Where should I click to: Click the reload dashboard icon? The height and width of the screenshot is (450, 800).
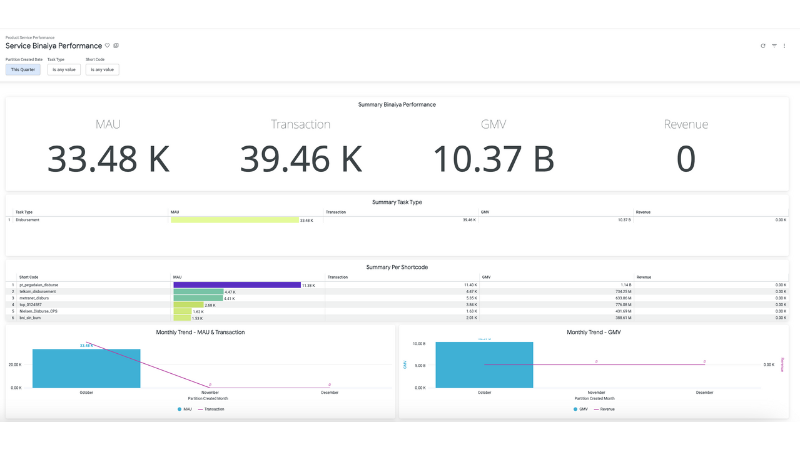(763, 46)
